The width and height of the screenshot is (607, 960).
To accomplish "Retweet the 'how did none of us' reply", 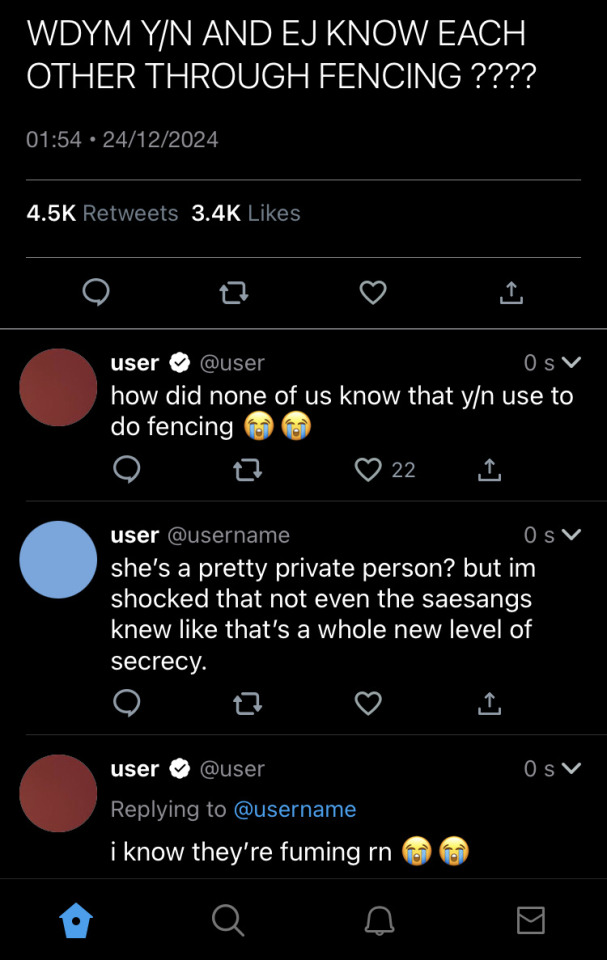I will (247, 469).
